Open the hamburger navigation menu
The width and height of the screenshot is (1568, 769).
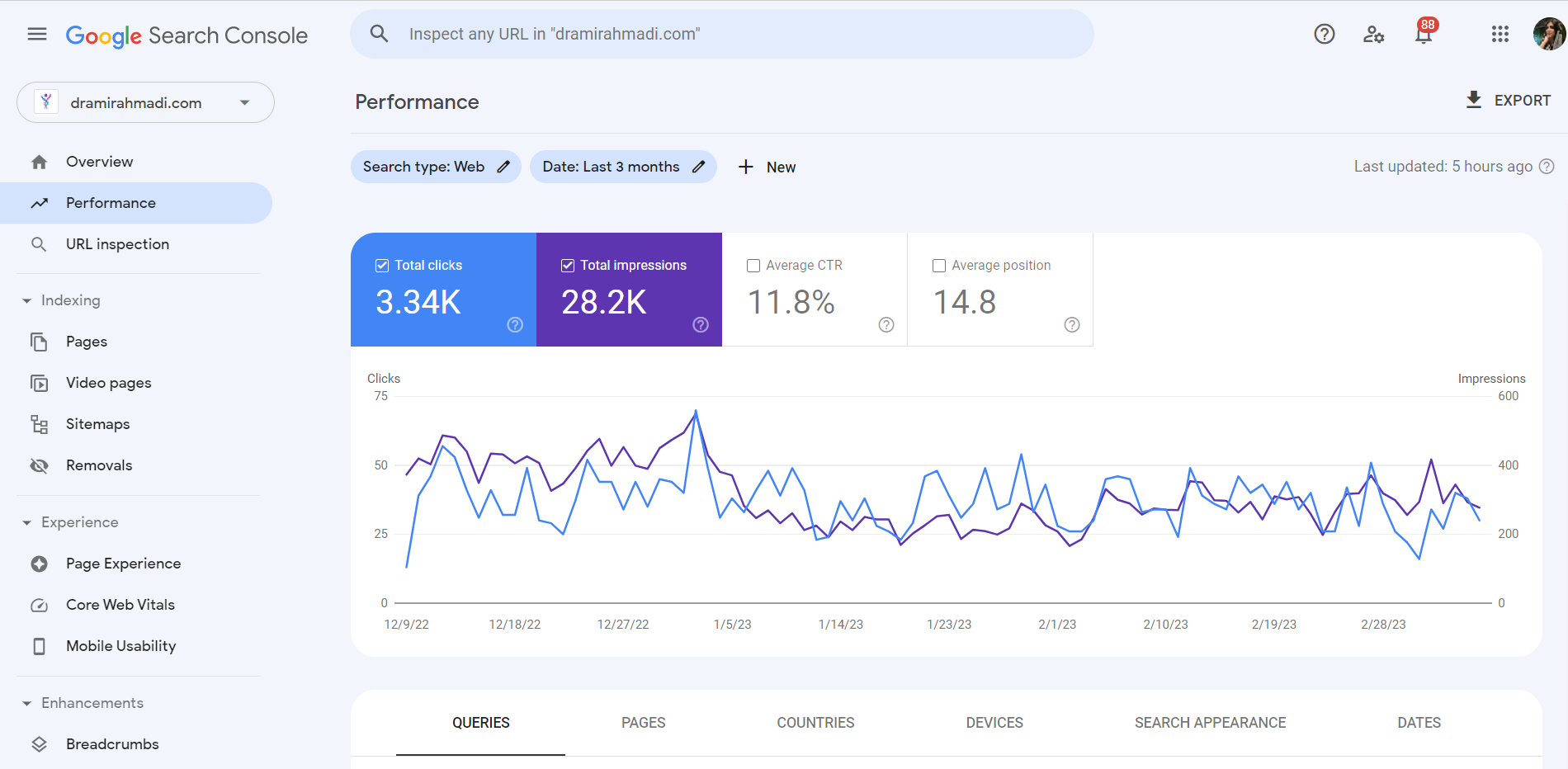coord(35,34)
